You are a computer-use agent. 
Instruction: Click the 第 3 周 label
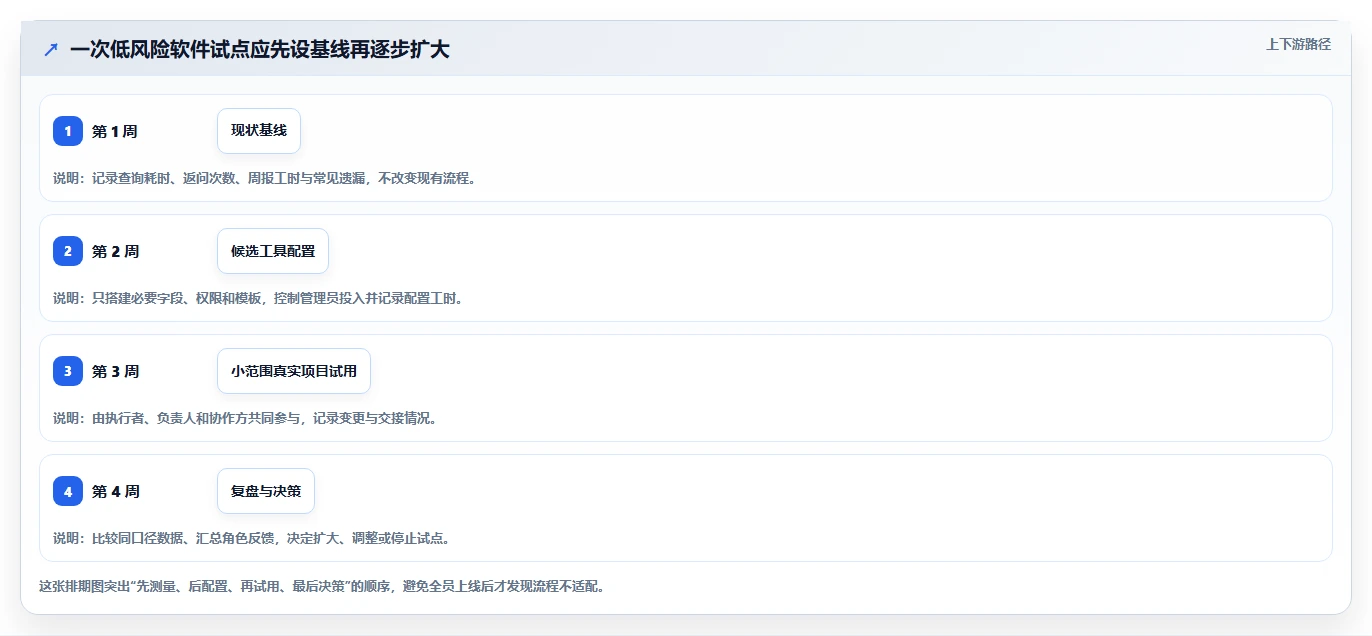pyautogui.click(x=116, y=371)
